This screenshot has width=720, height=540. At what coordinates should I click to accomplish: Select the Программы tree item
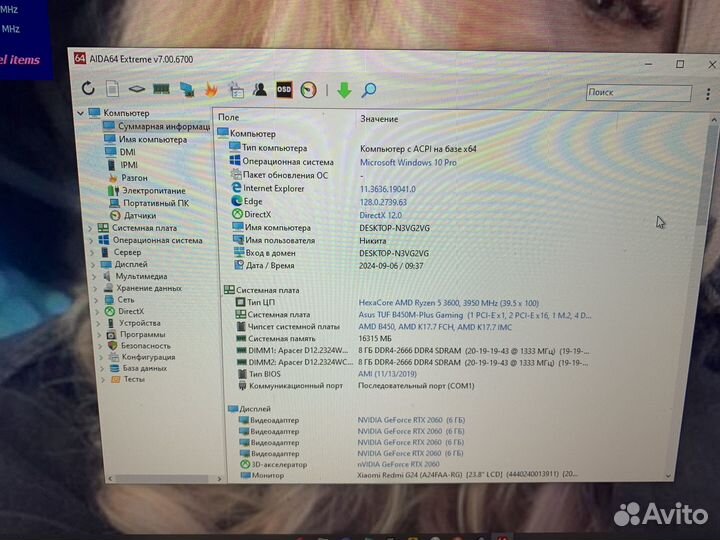coord(142,334)
